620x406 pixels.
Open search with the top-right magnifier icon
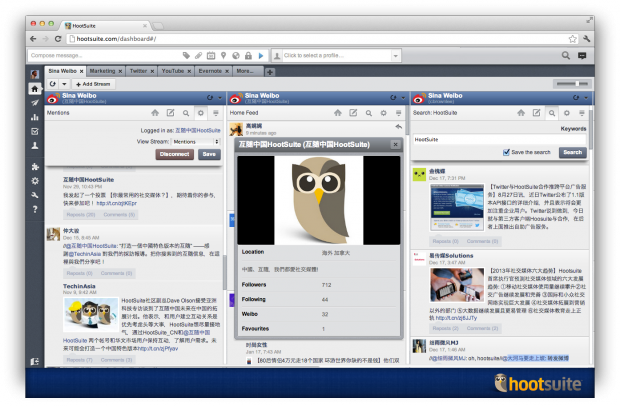pos(566,55)
